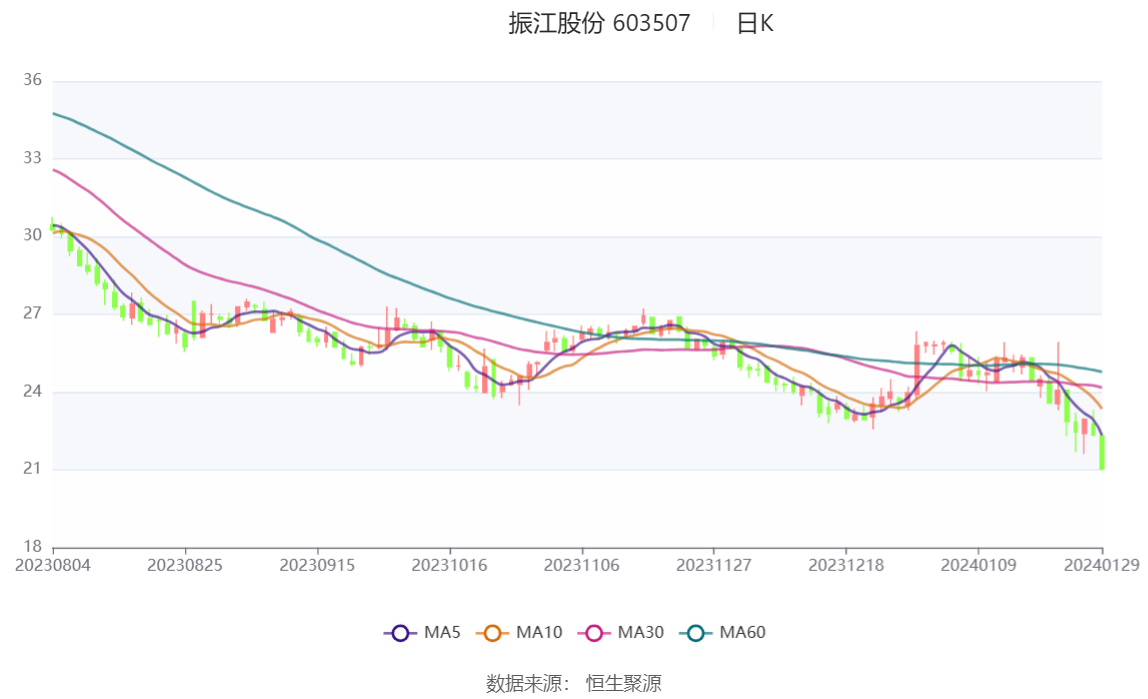Click the x-axis date label 20240129
The height and width of the screenshot is (699, 1148).
[x=1102, y=565]
